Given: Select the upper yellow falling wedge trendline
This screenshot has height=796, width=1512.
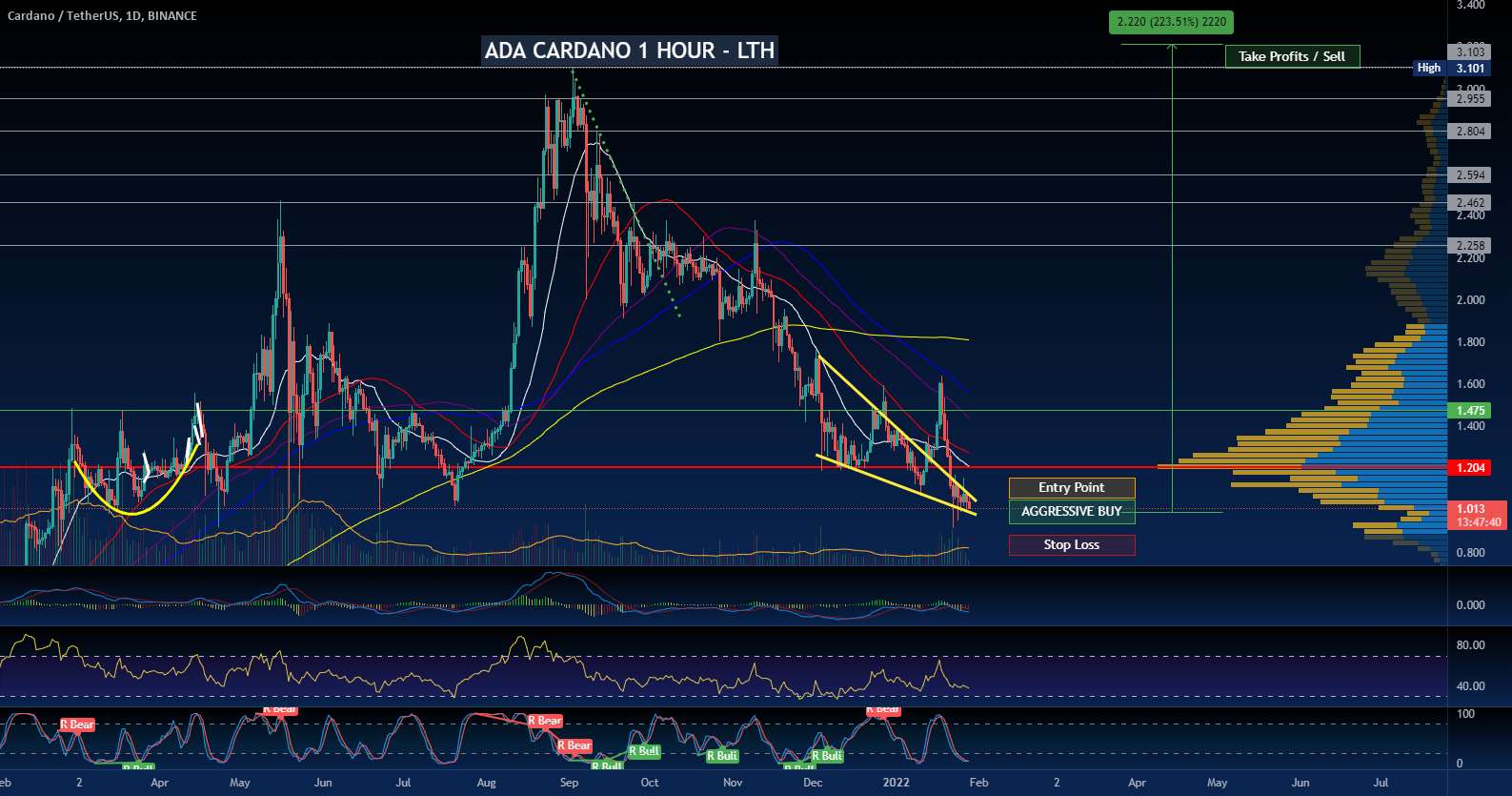Looking at the screenshot, I should coord(897,428).
